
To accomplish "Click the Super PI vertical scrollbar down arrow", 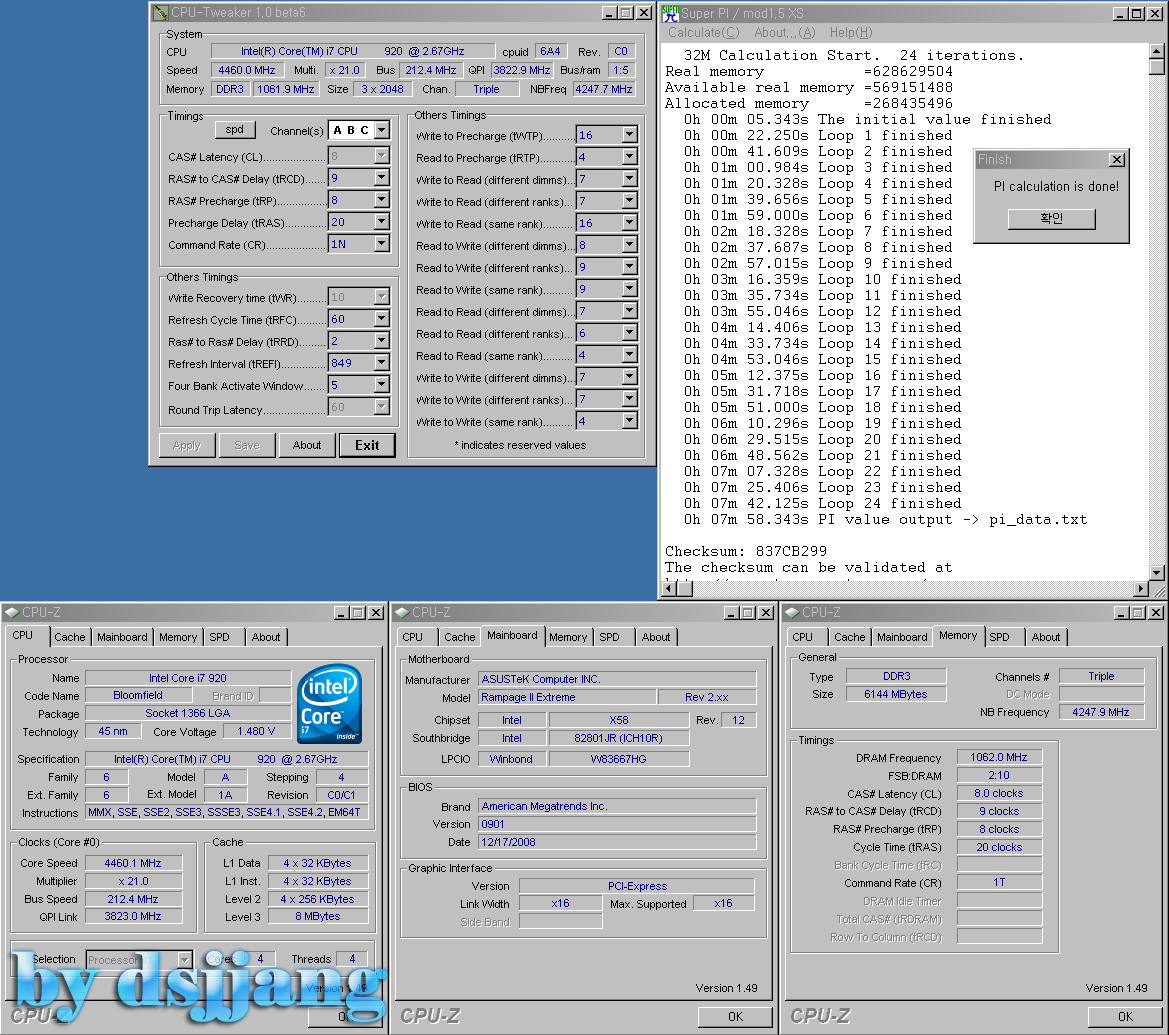I will point(1156,573).
